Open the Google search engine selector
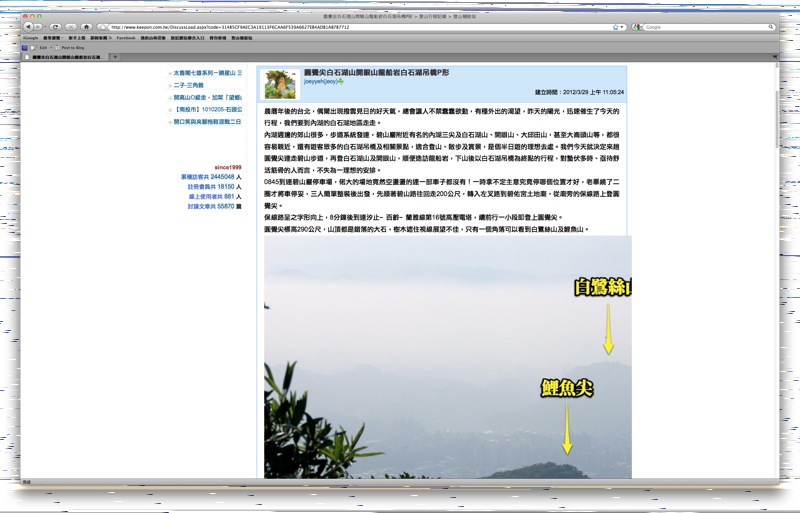Viewport: 800px width, 513px height. 637,27
